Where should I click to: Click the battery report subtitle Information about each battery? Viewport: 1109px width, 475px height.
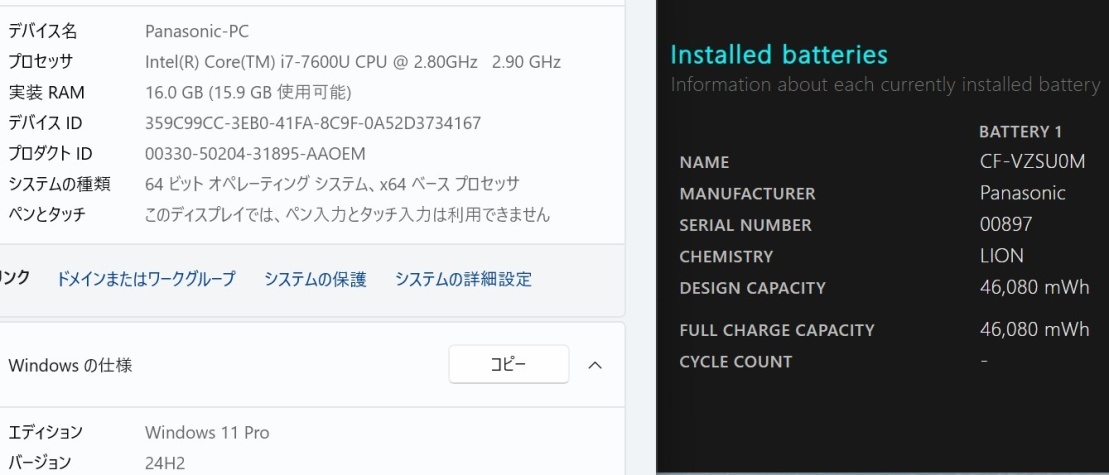click(885, 85)
